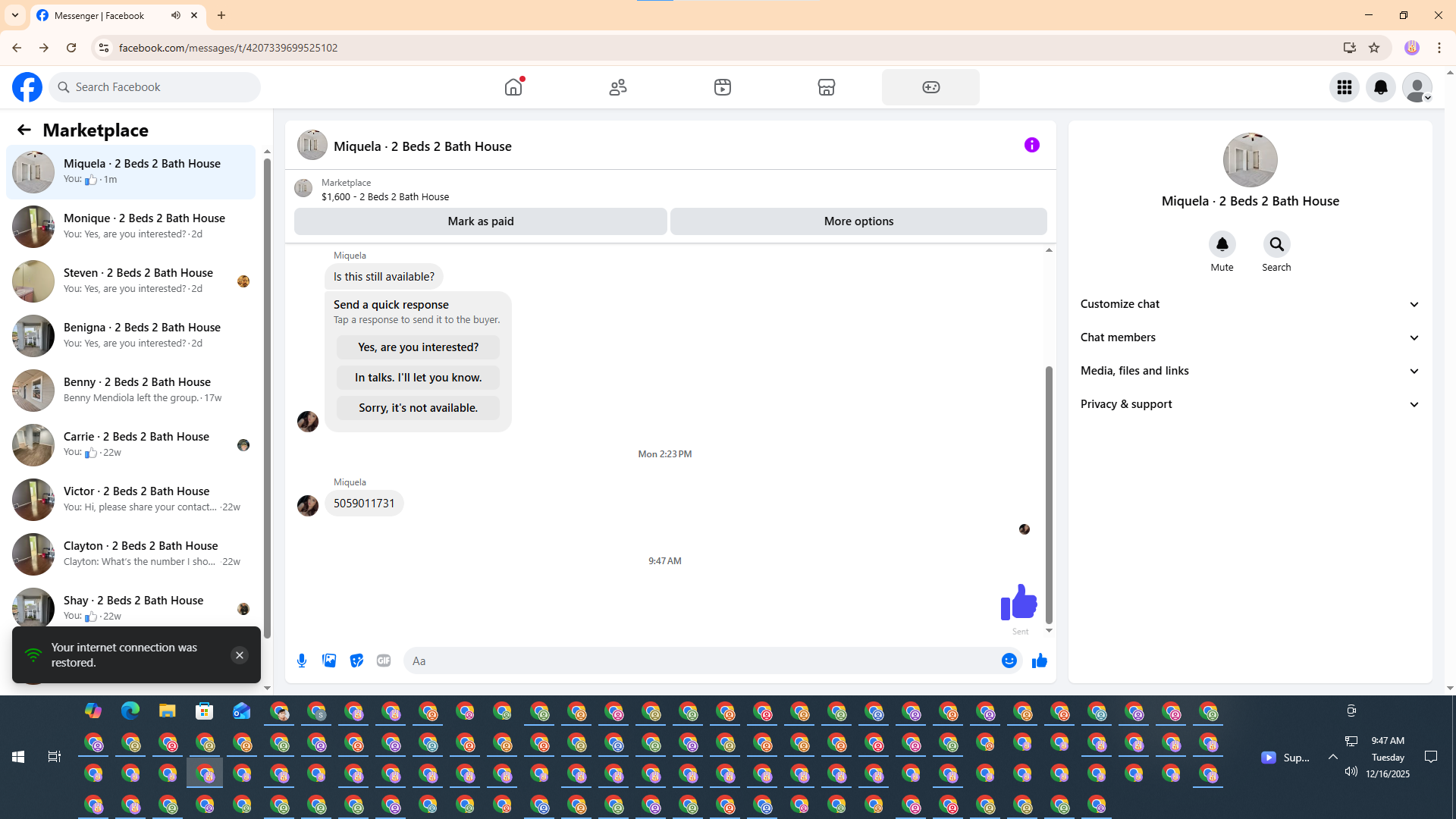The height and width of the screenshot is (819, 1456).
Task: Open the Facebook menu grid icon
Action: pyautogui.click(x=1345, y=87)
